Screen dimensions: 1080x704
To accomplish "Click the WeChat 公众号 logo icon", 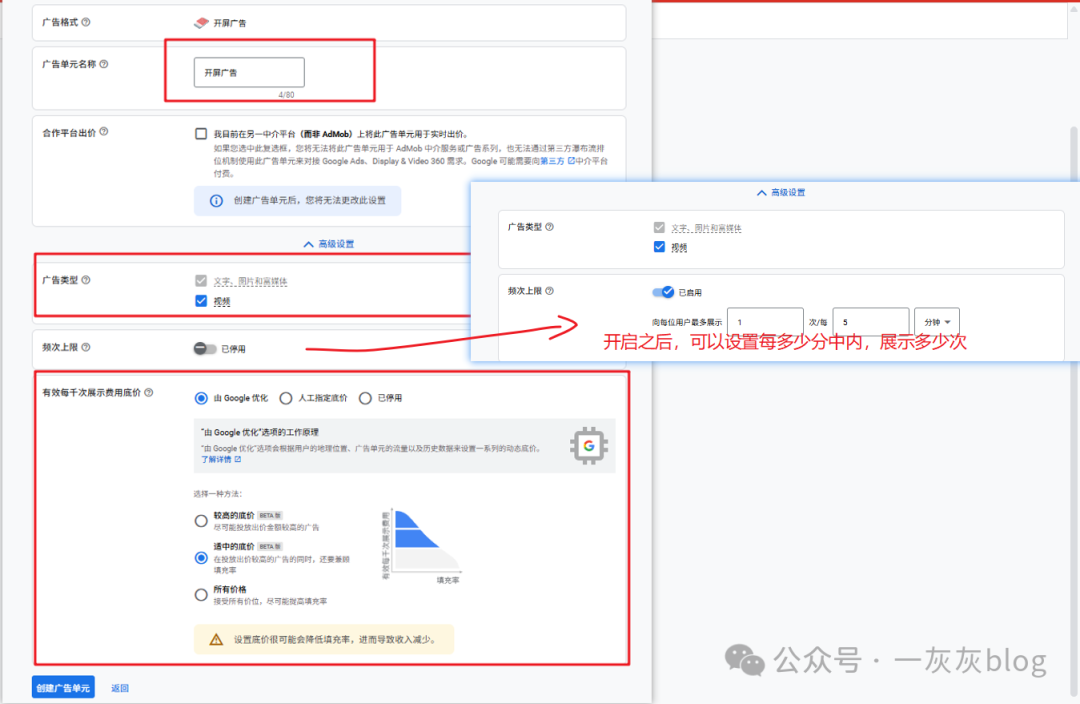I will tap(745, 661).
